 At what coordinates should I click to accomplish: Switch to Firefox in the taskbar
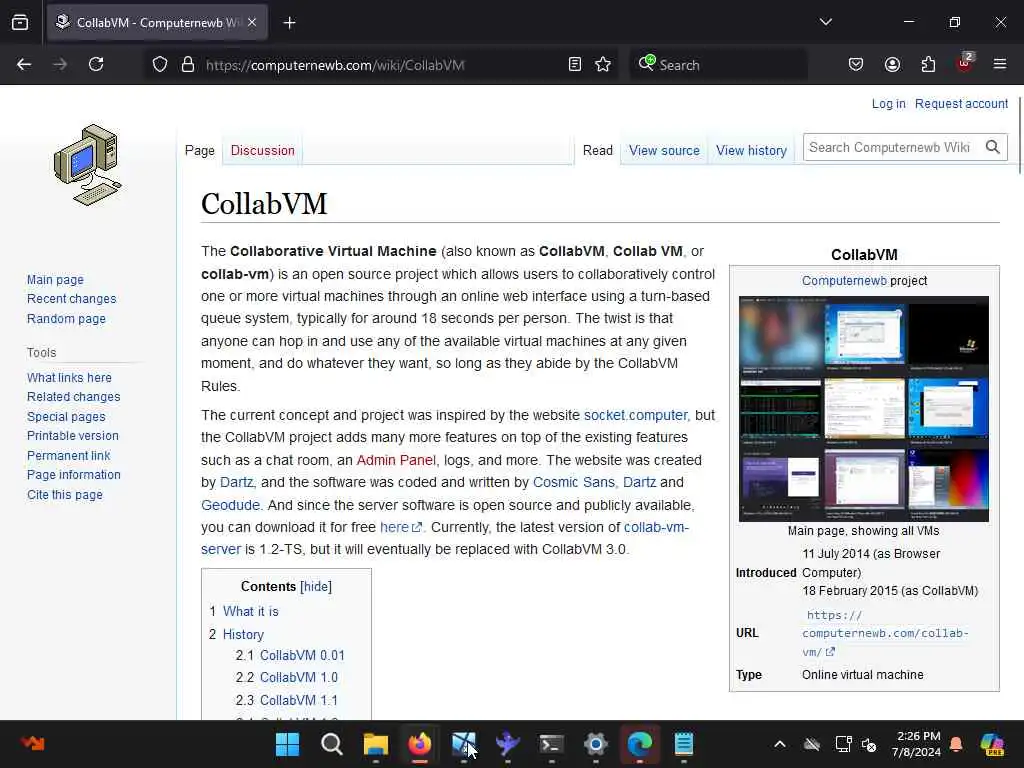(x=419, y=744)
